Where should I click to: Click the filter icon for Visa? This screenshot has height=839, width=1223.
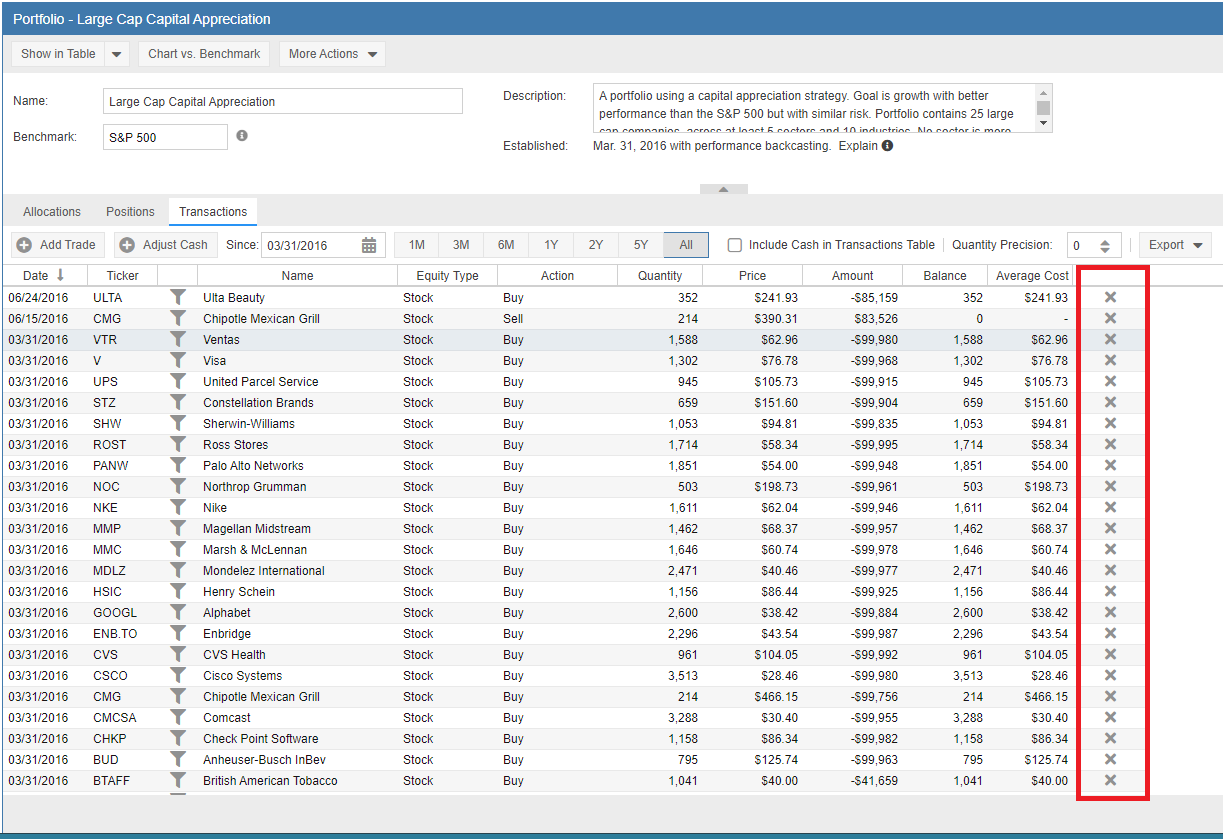(x=178, y=360)
